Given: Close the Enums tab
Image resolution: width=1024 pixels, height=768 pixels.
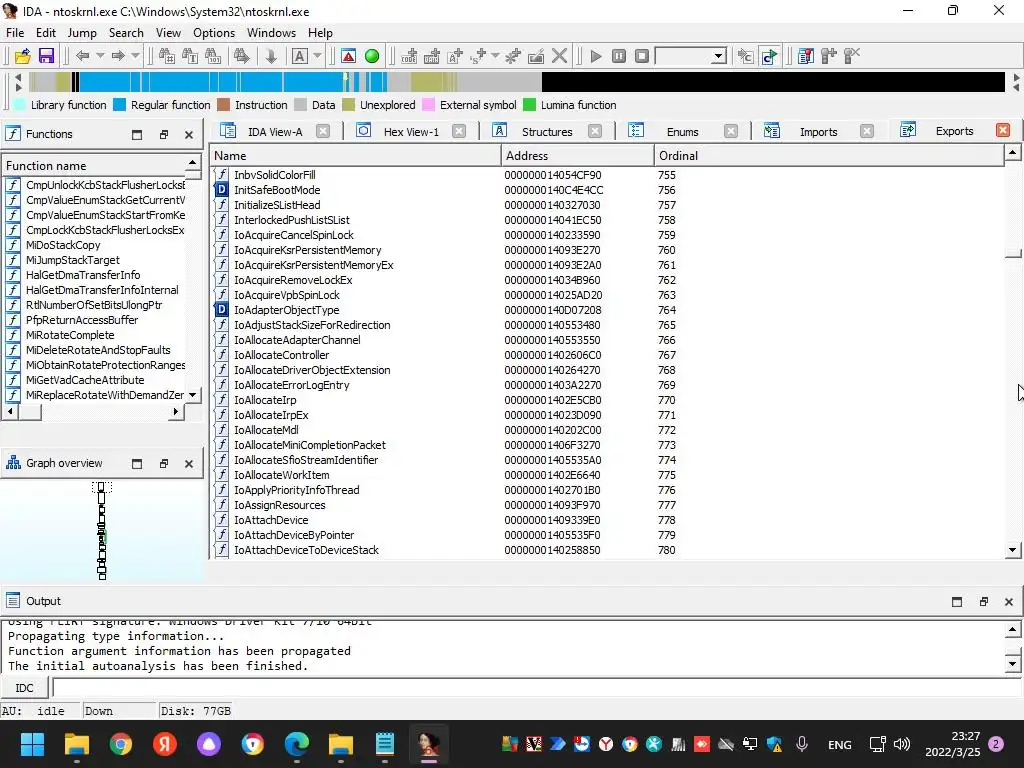Looking at the screenshot, I should (731, 131).
